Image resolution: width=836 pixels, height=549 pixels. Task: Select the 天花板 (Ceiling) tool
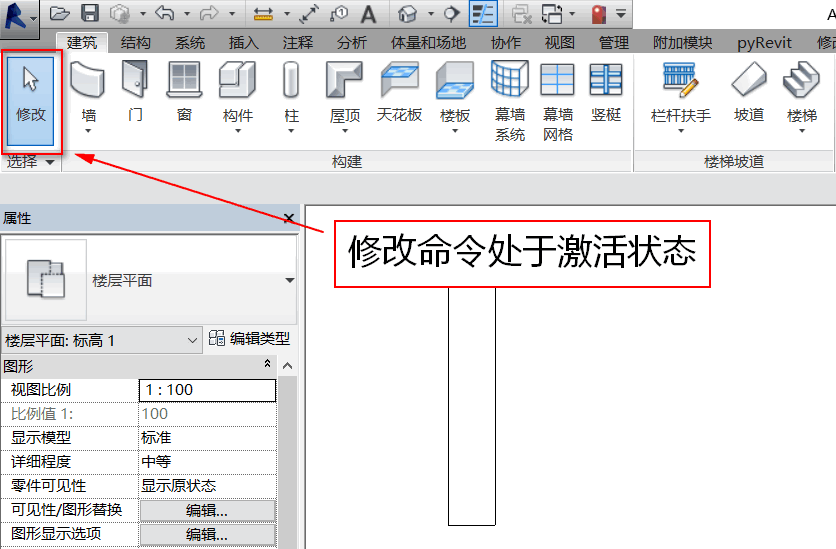pos(400,90)
